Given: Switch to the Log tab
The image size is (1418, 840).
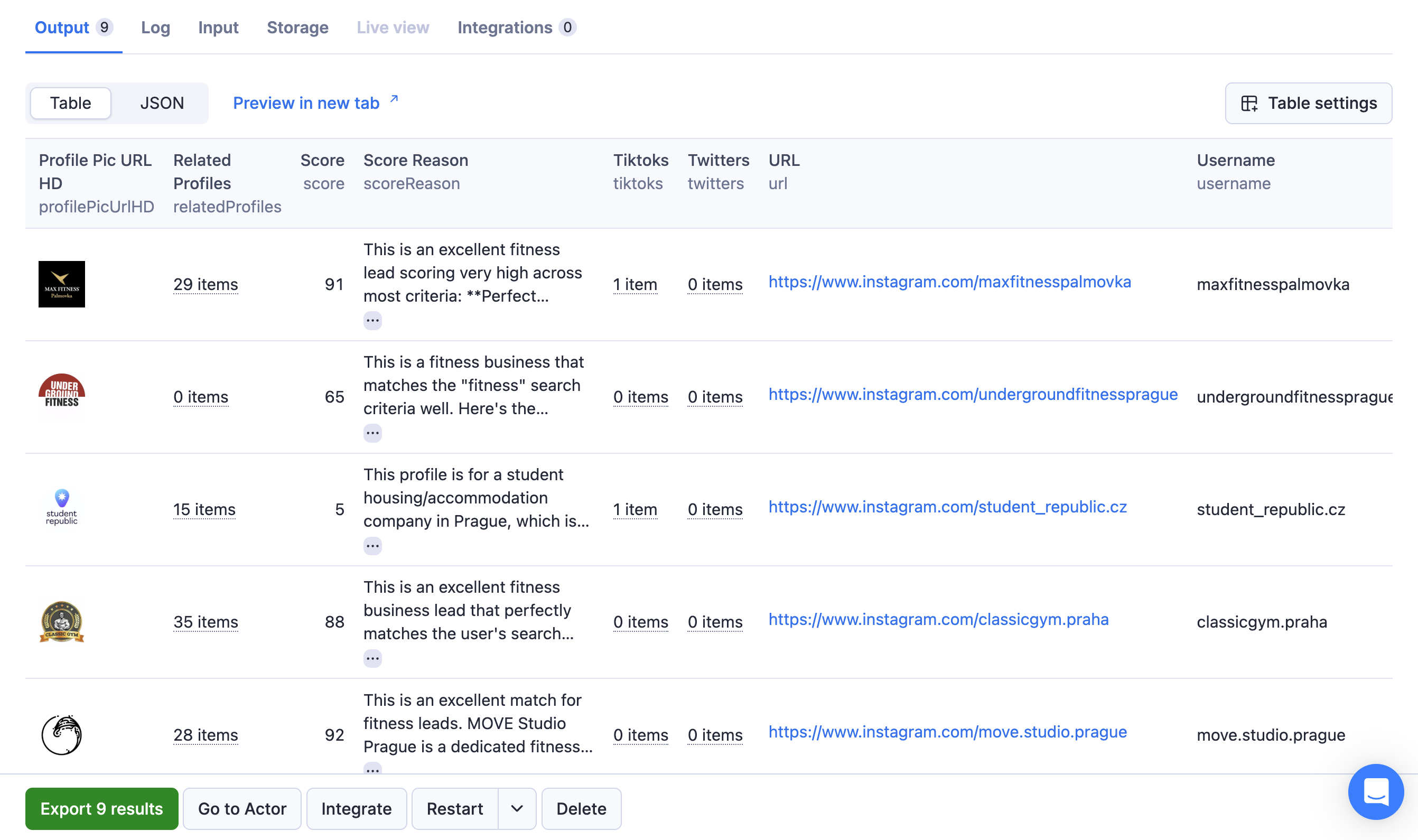Looking at the screenshot, I should (x=156, y=27).
